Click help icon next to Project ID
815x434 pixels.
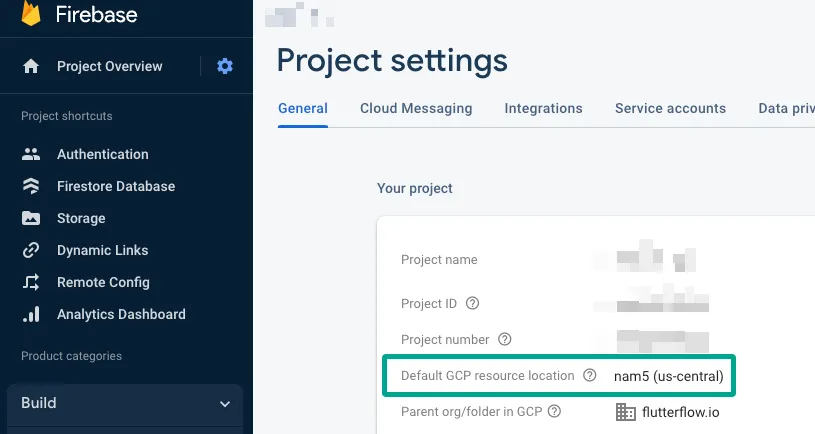pos(472,303)
